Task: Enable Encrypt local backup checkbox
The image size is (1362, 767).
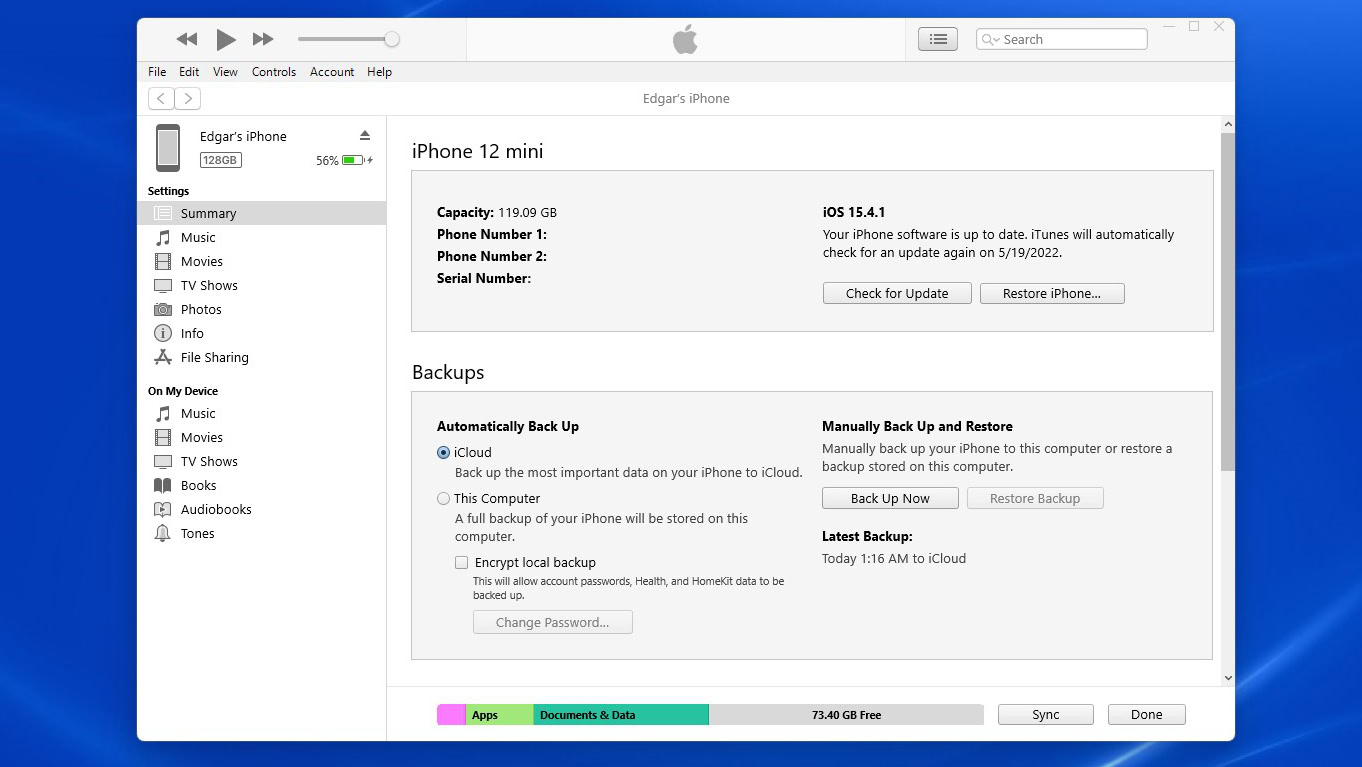Action: click(461, 563)
